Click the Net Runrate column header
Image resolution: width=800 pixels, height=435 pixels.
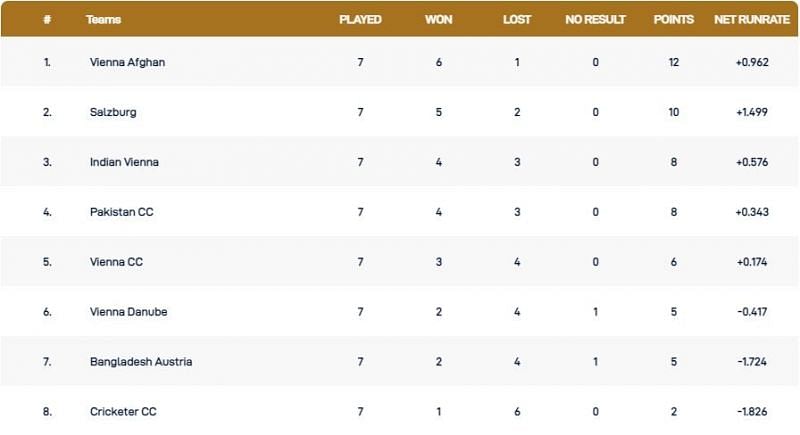752,19
